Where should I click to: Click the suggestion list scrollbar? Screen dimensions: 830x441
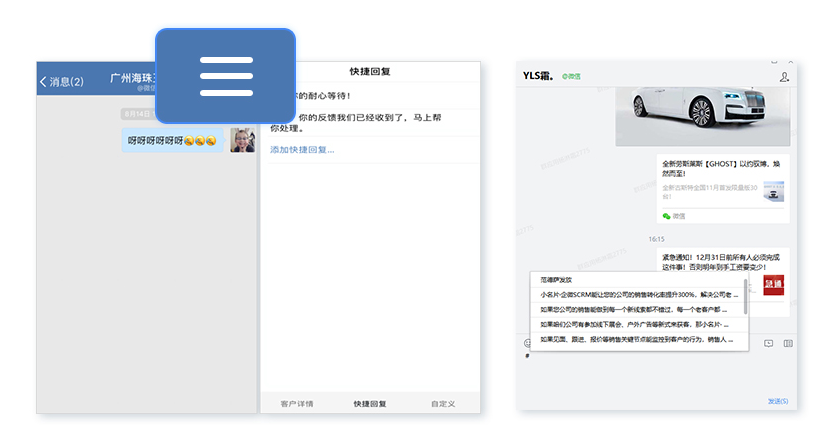point(746,300)
